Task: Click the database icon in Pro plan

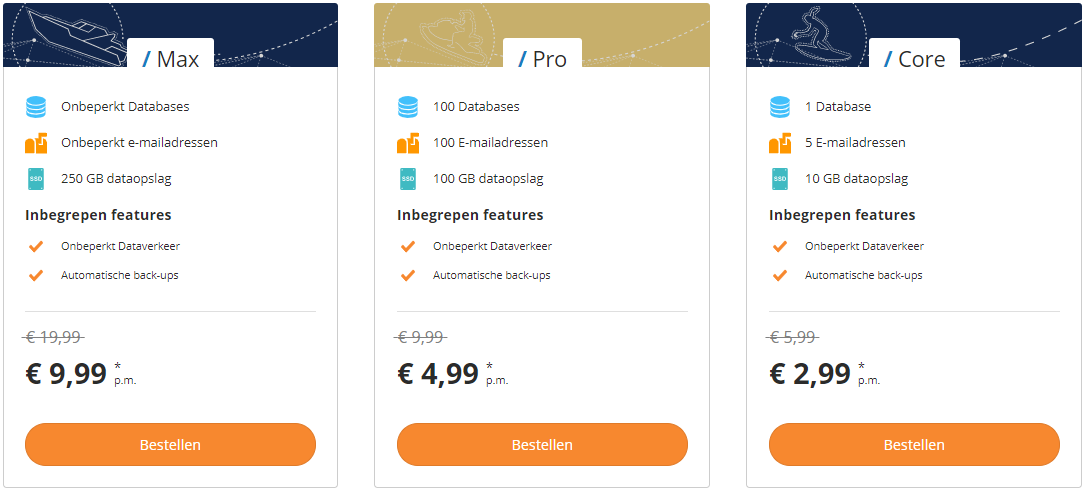Action: (408, 107)
